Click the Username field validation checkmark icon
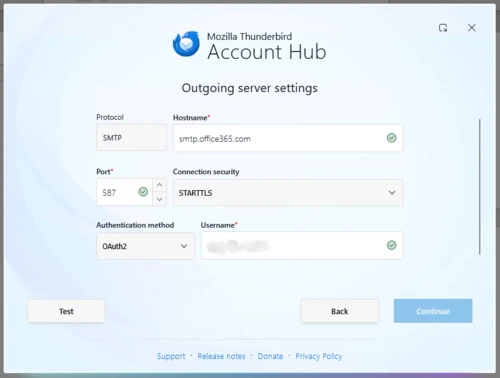Viewport: 500px width, 378px height. 392,245
